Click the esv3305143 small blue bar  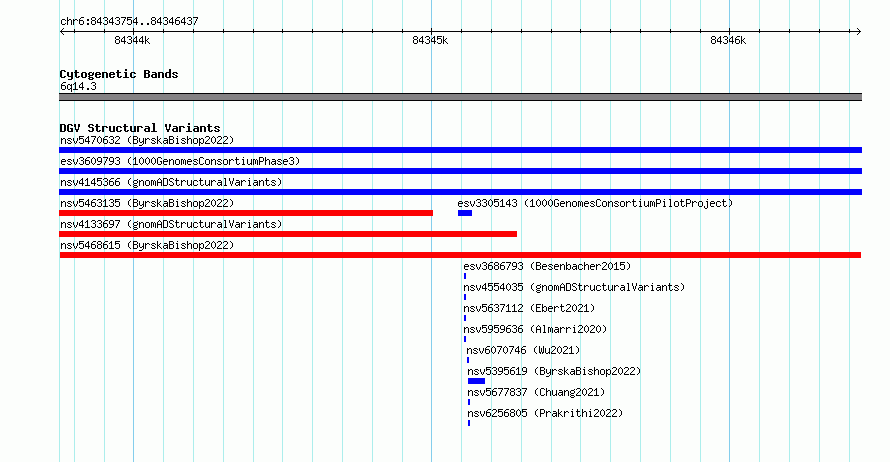(x=465, y=213)
